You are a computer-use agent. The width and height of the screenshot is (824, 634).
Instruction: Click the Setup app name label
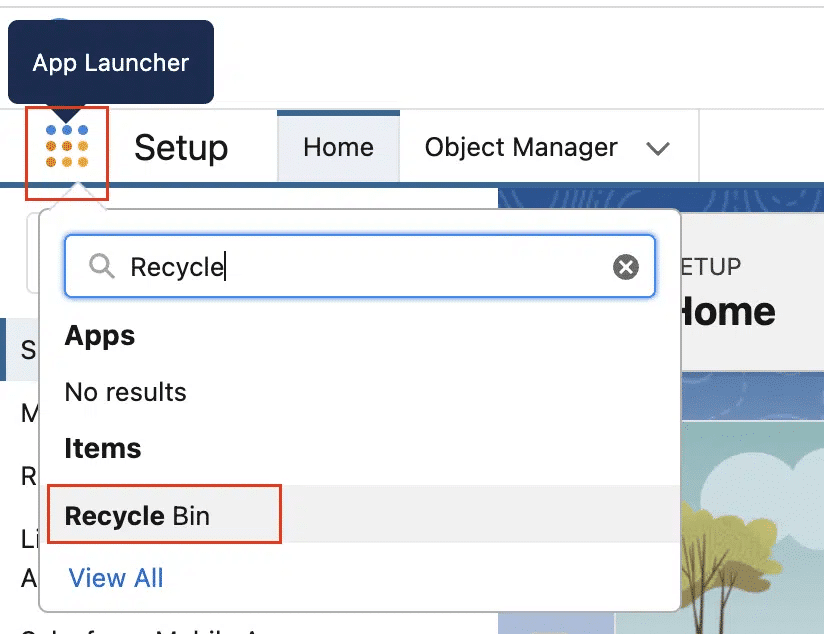(181, 148)
